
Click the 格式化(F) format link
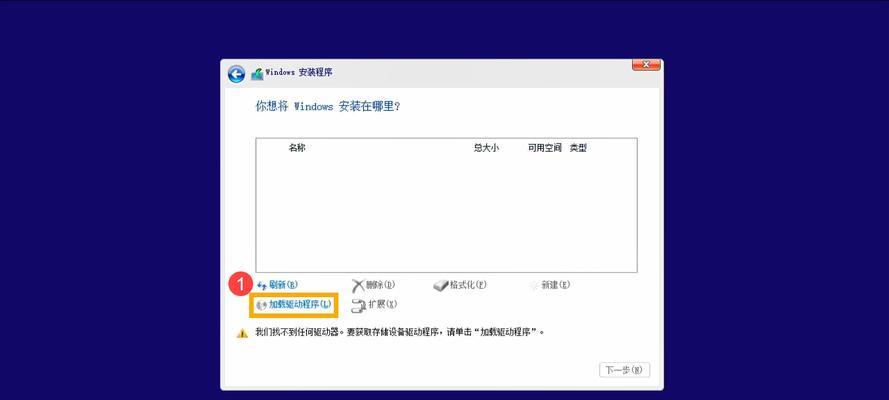click(468, 285)
